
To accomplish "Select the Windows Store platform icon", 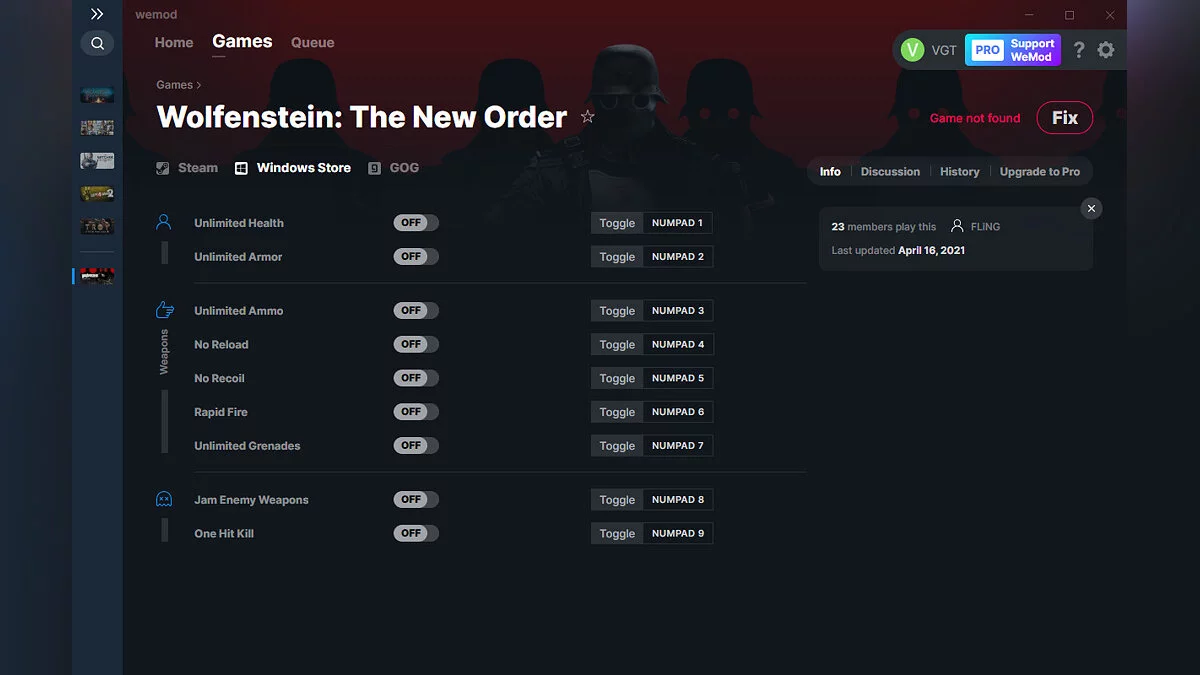I will point(240,168).
